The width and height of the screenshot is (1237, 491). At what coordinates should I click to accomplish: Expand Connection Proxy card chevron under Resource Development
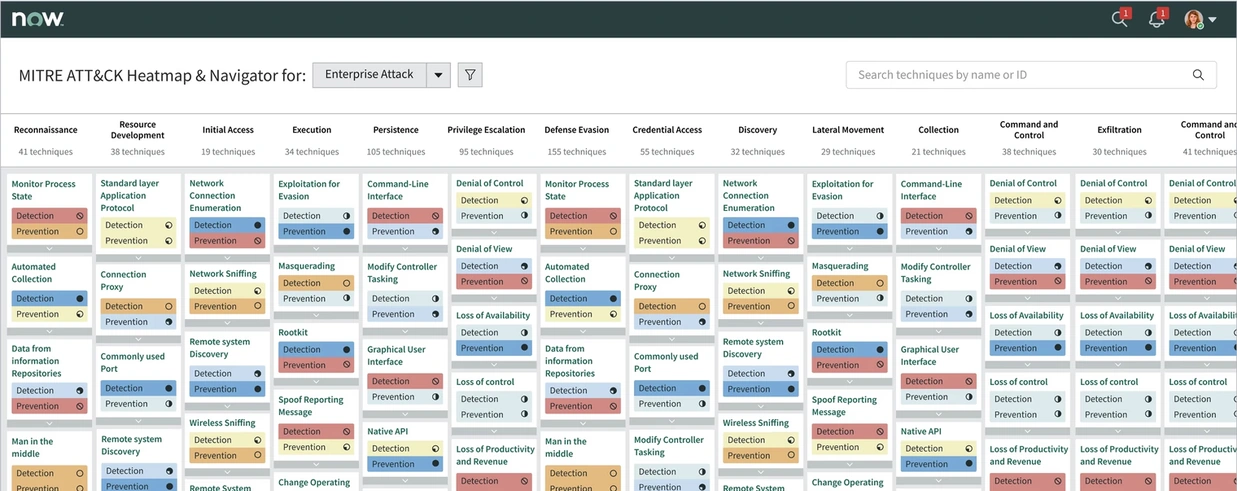[138, 338]
